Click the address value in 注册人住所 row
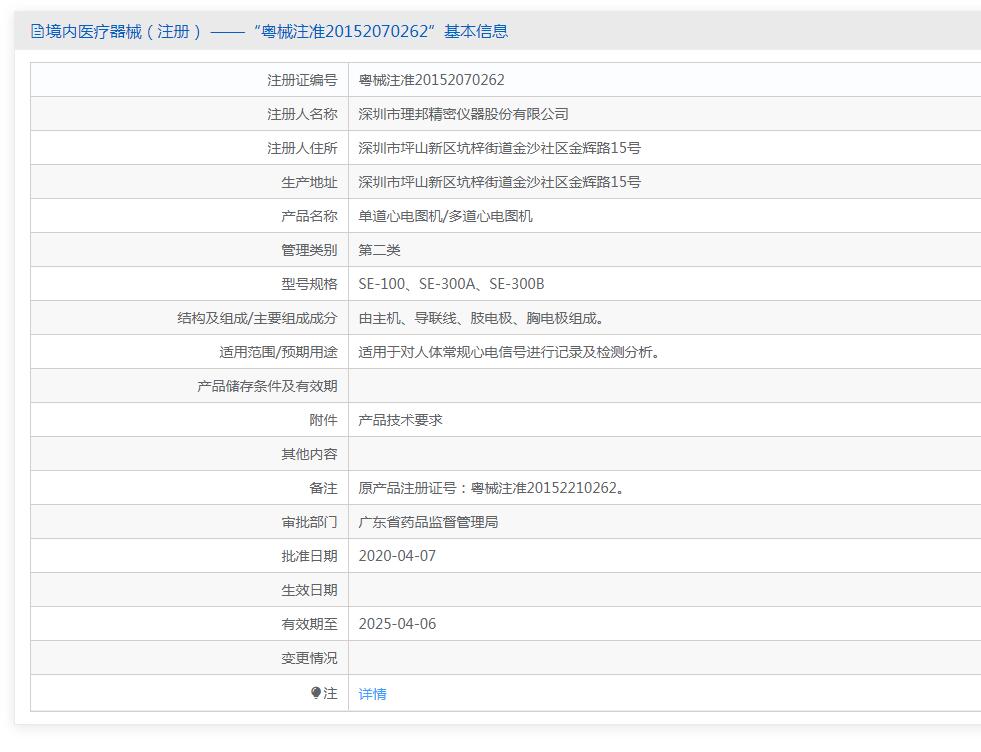Viewport: 981px width, 752px height. 499,148
